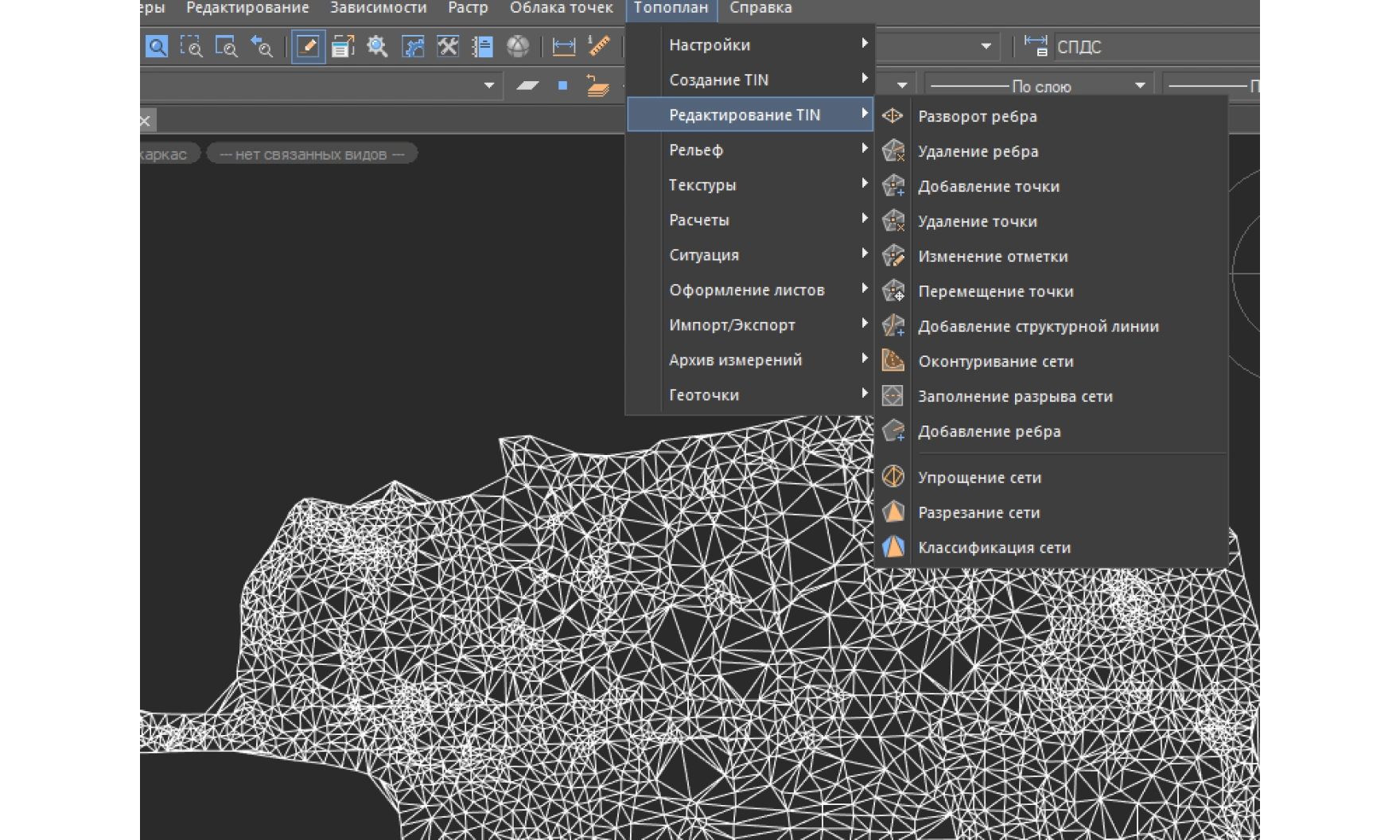Open the 'Справка' menu

[x=760, y=8]
